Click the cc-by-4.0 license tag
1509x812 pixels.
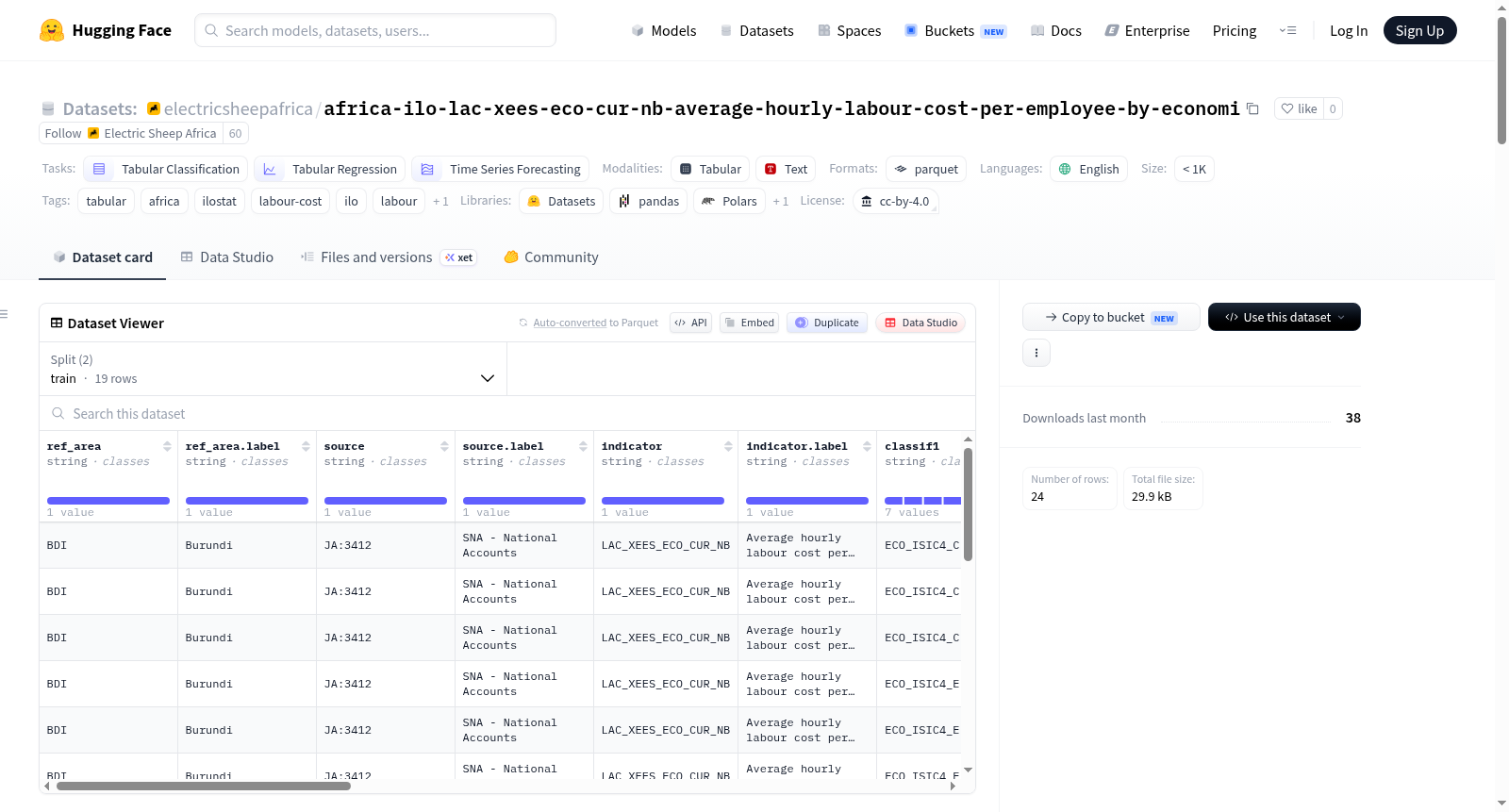pyautogui.click(x=895, y=201)
